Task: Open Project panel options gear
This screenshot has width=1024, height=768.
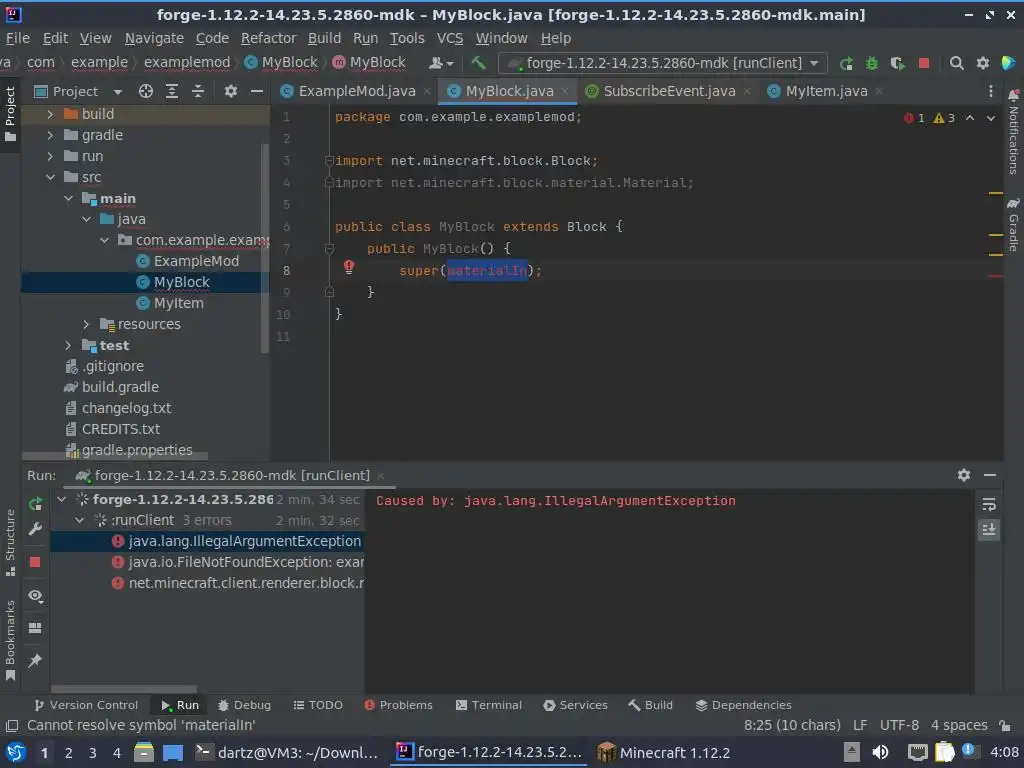Action: tap(231, 91)
